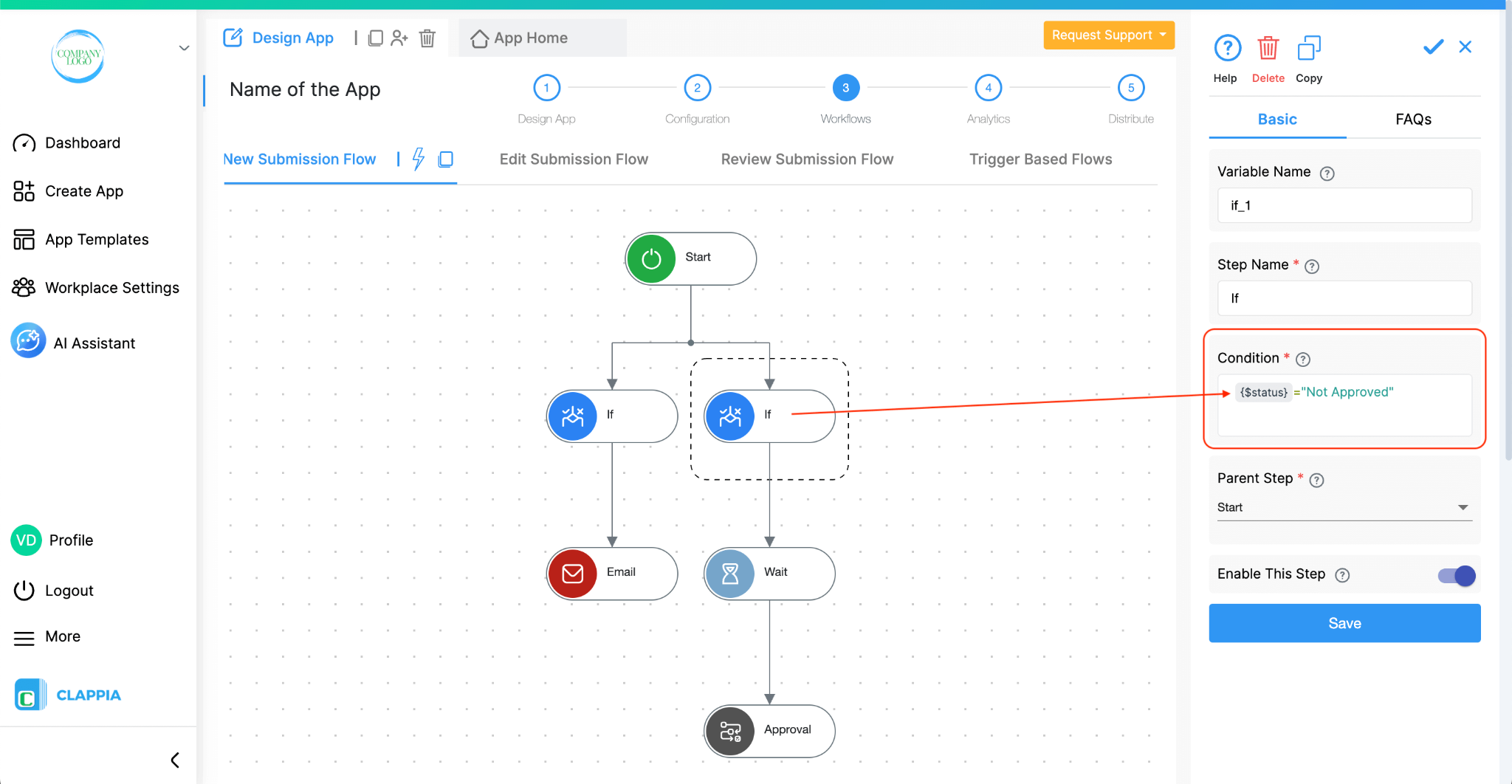
Task: Open AI Assistant from the sidebar
Action: 94,342
